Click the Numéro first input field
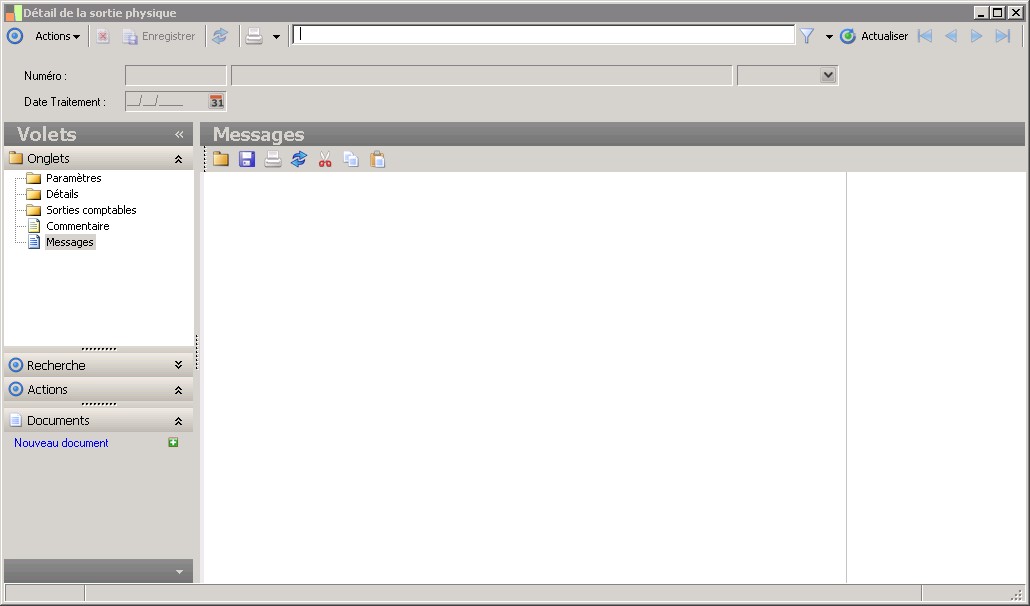Screen dimensions: 1030x606 175,76
